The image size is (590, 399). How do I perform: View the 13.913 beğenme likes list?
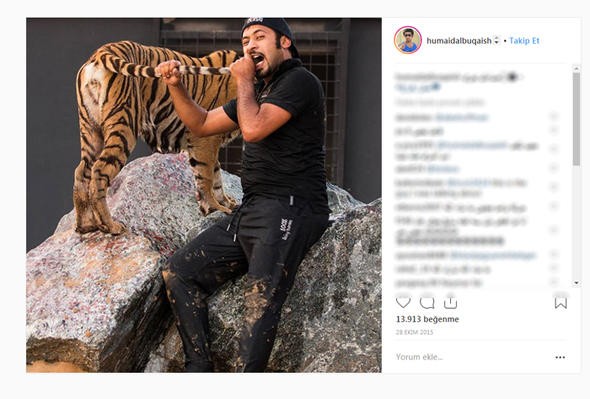pos(427,319)
